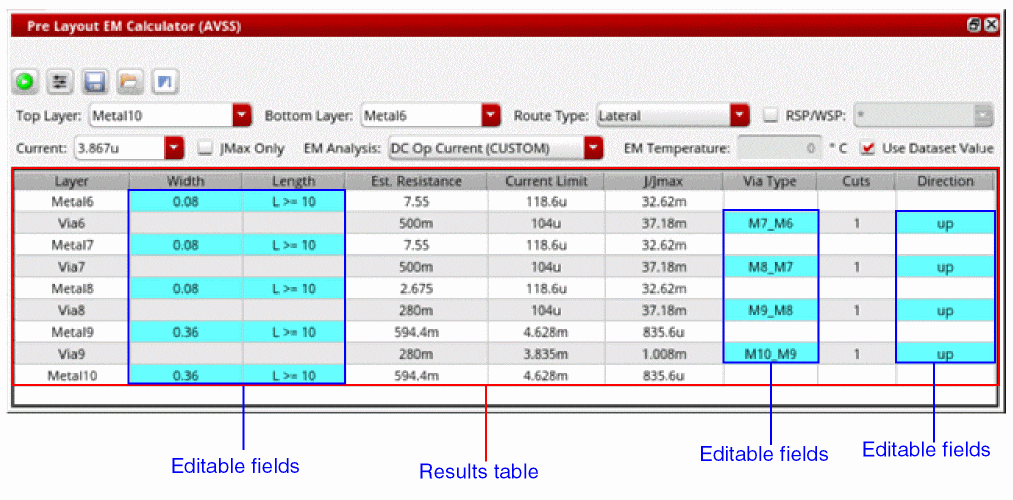The image size is (1013, 500).
Task: Click the Length column header
Action: pyautogui.click(x=294, y=182)
